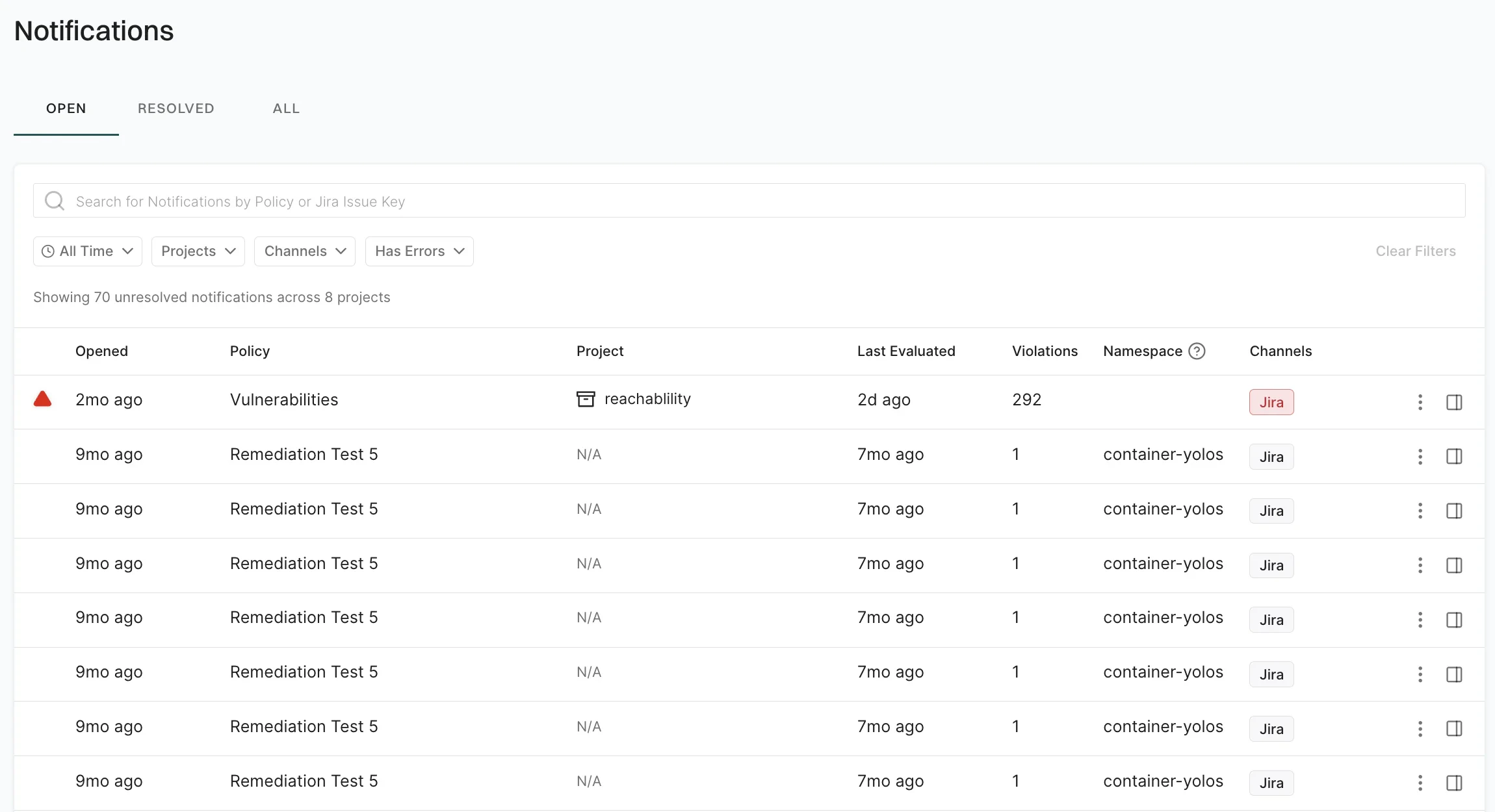
Task: Expand the All Time filter dropdown
Action: pos(88,251)
